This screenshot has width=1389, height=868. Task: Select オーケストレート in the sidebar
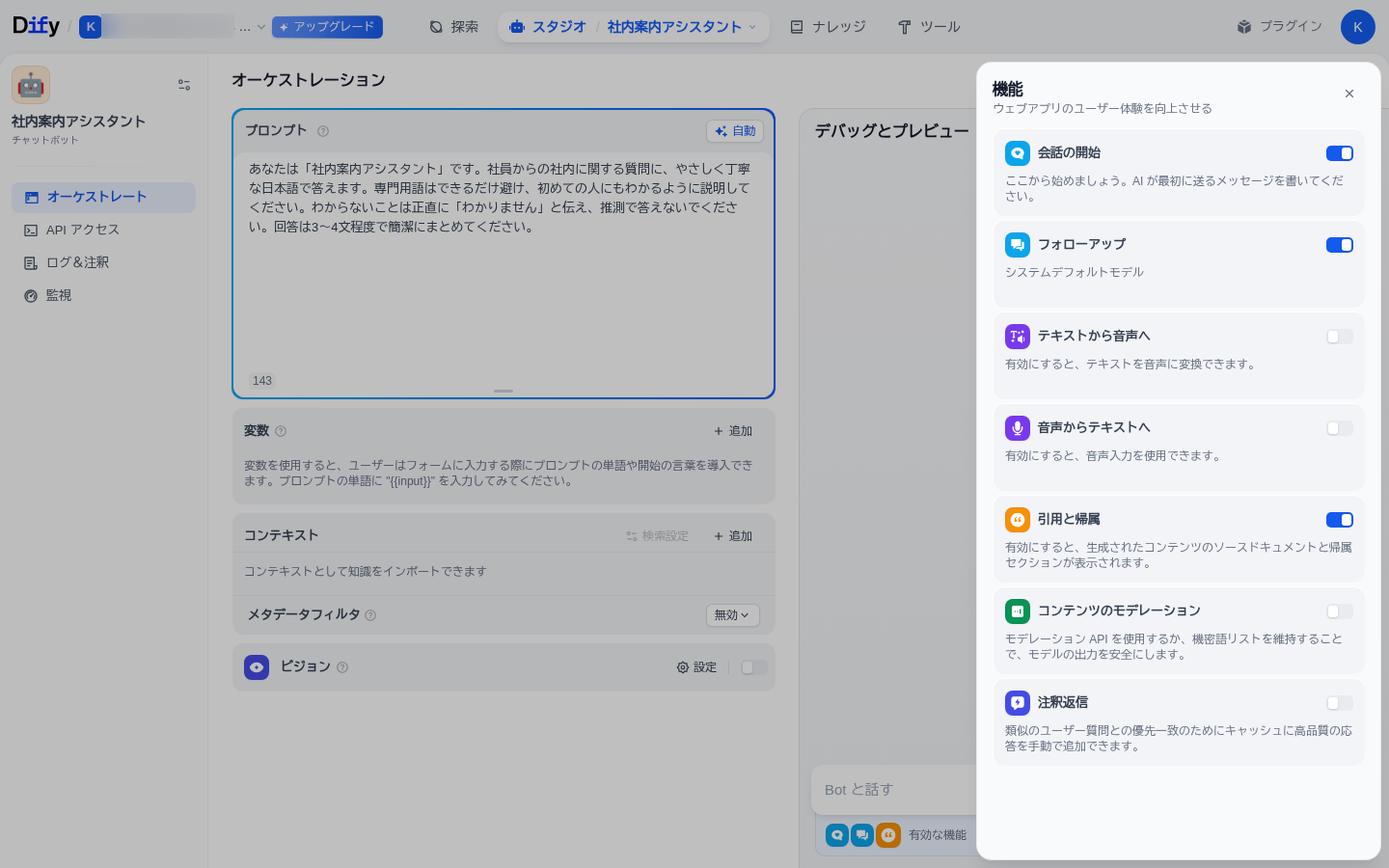point(103,197)
